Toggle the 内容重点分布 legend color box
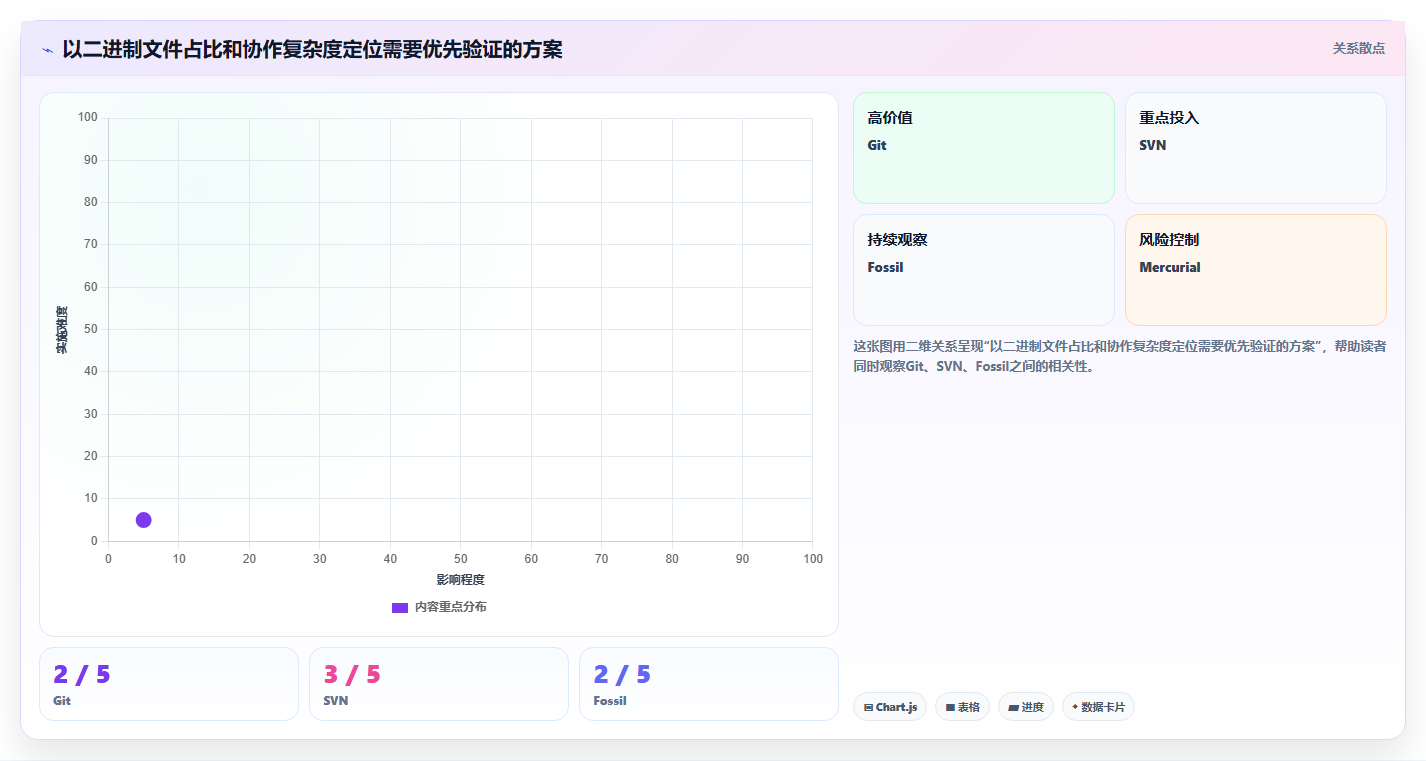Image resolution: width=1426 pixels, height=761 pixels. (399, 607)
